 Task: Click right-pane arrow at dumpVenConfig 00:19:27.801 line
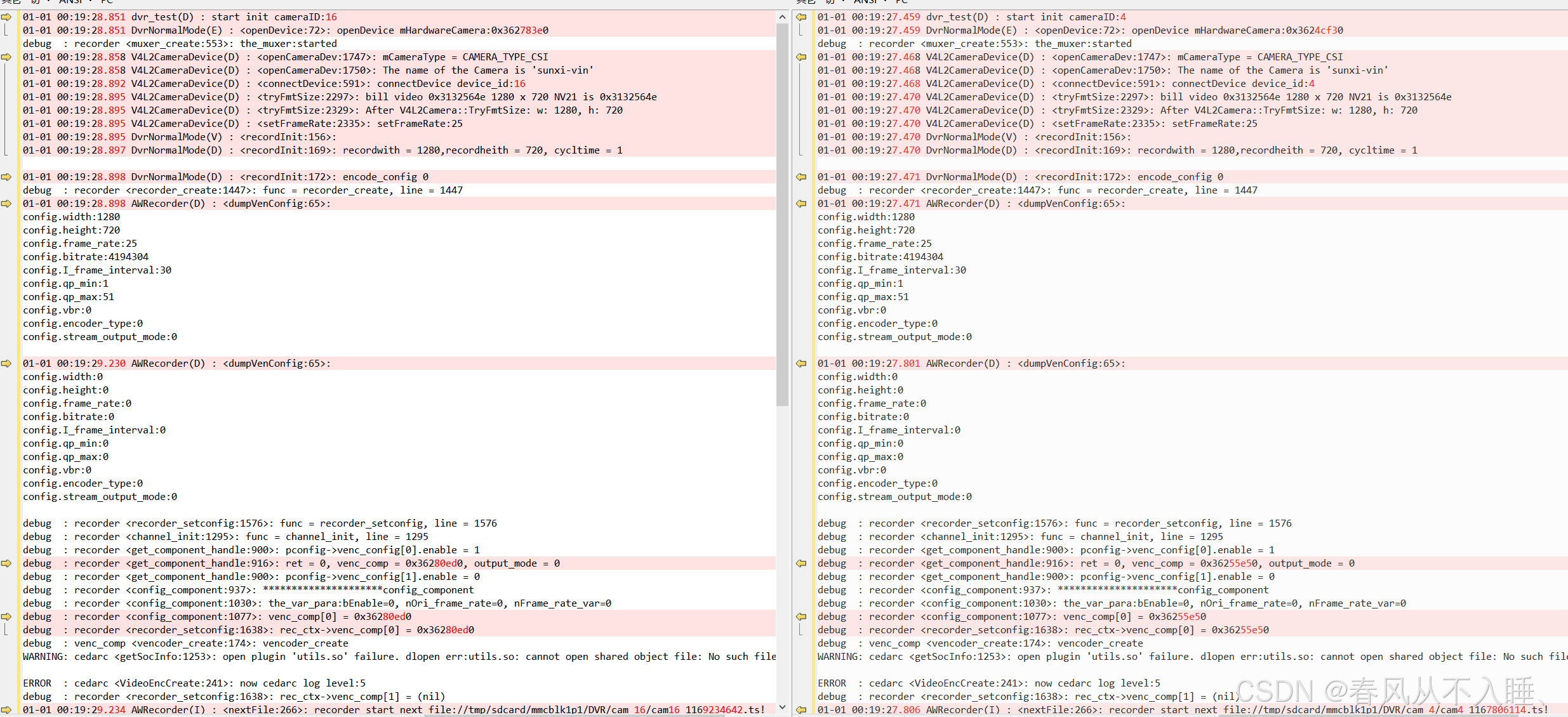pos(802,364)
